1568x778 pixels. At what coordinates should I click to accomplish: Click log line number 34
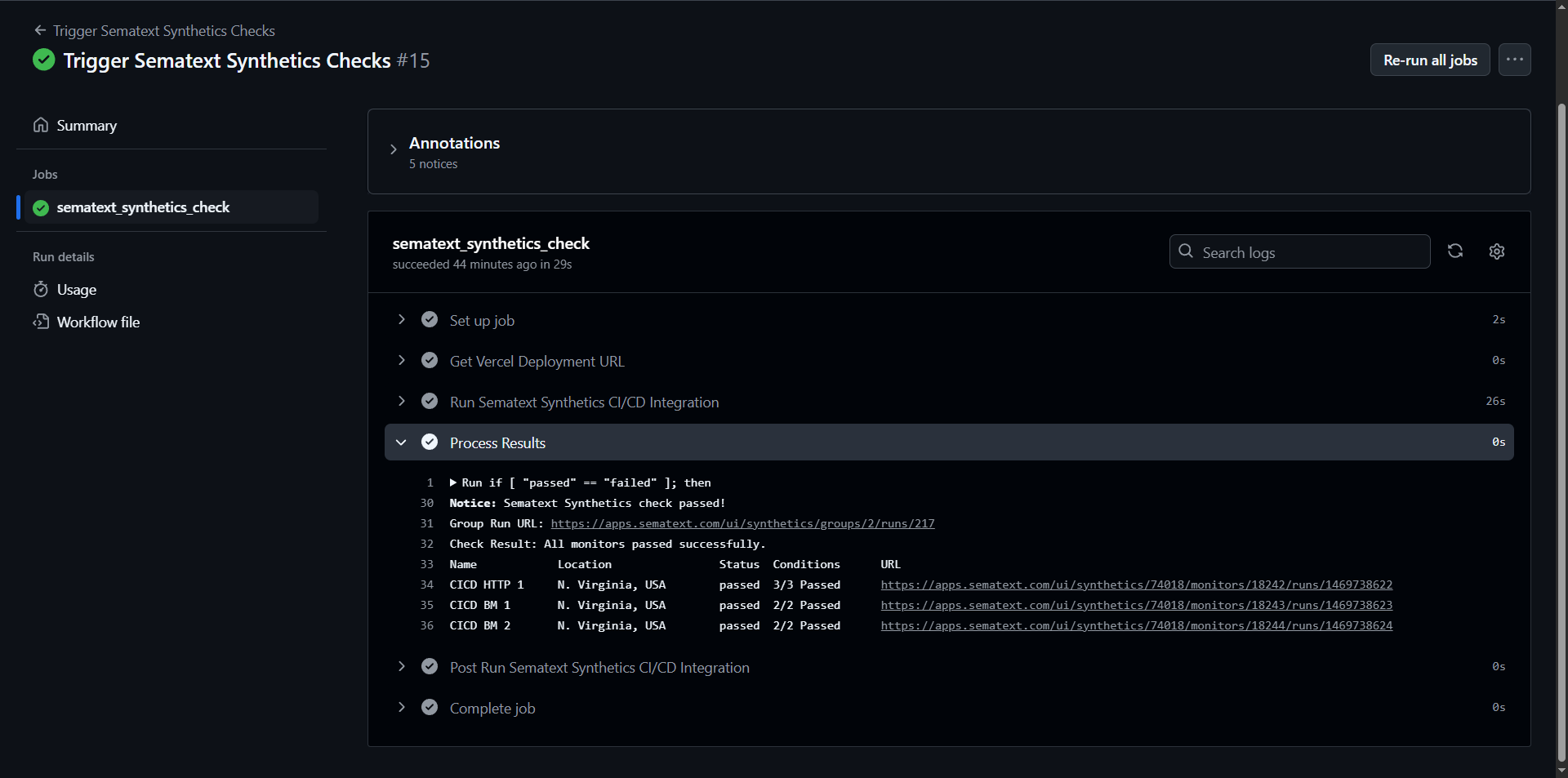pyautogui.click(x=426, y=585)
